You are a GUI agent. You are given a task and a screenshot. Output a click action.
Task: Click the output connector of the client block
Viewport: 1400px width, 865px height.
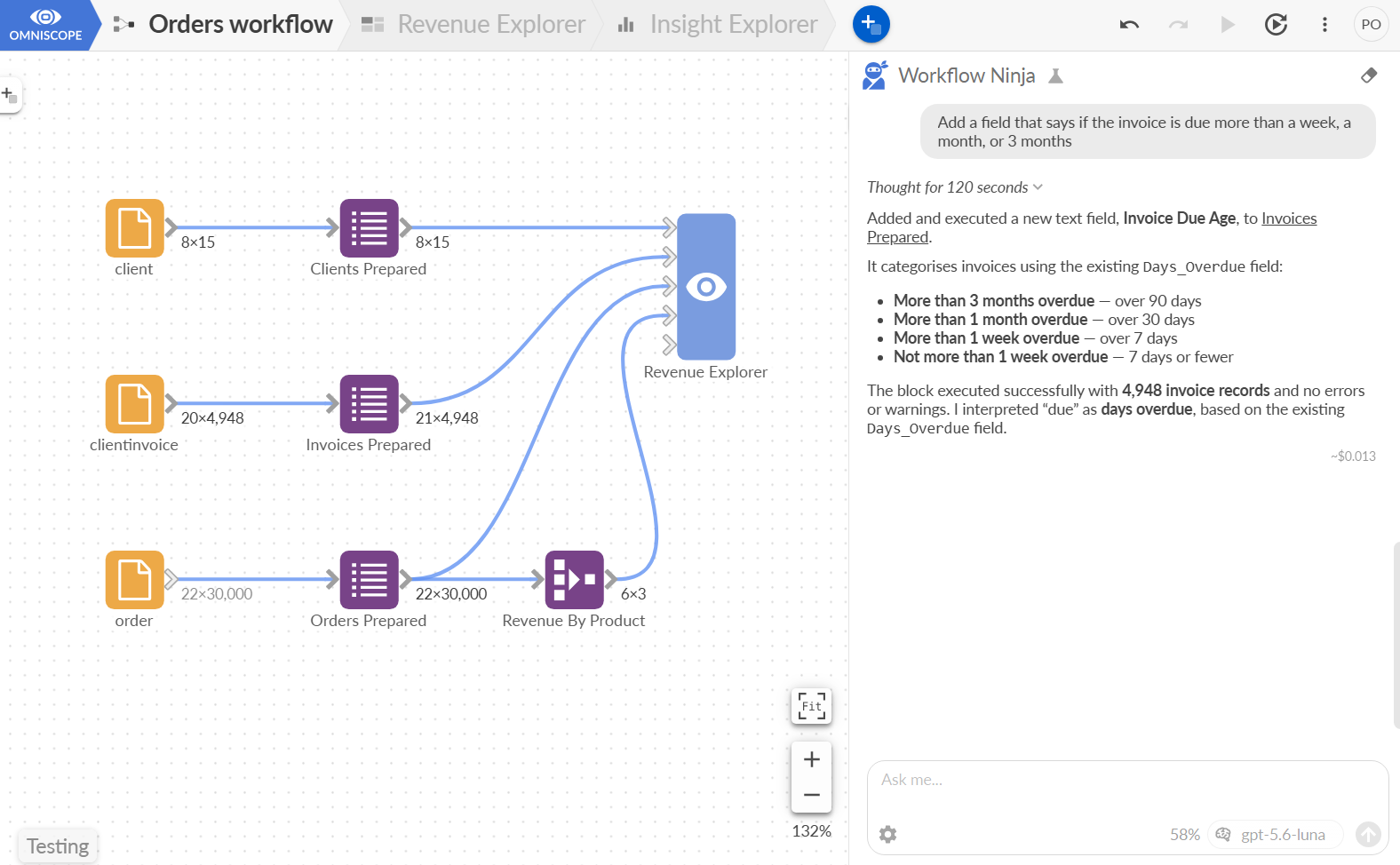[x=171, y=228]
